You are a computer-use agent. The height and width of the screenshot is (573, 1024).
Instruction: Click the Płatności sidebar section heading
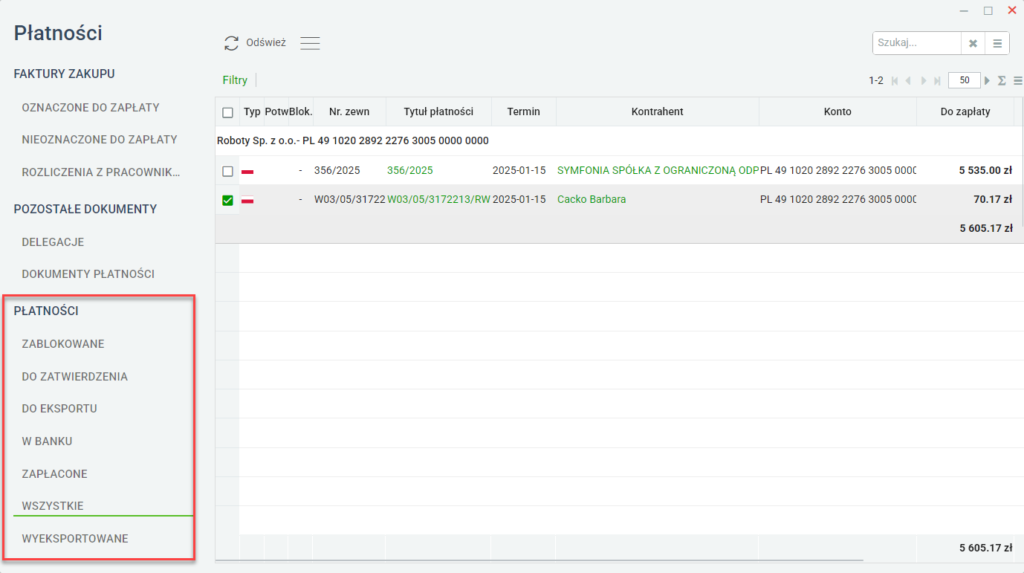click(46, 311)
